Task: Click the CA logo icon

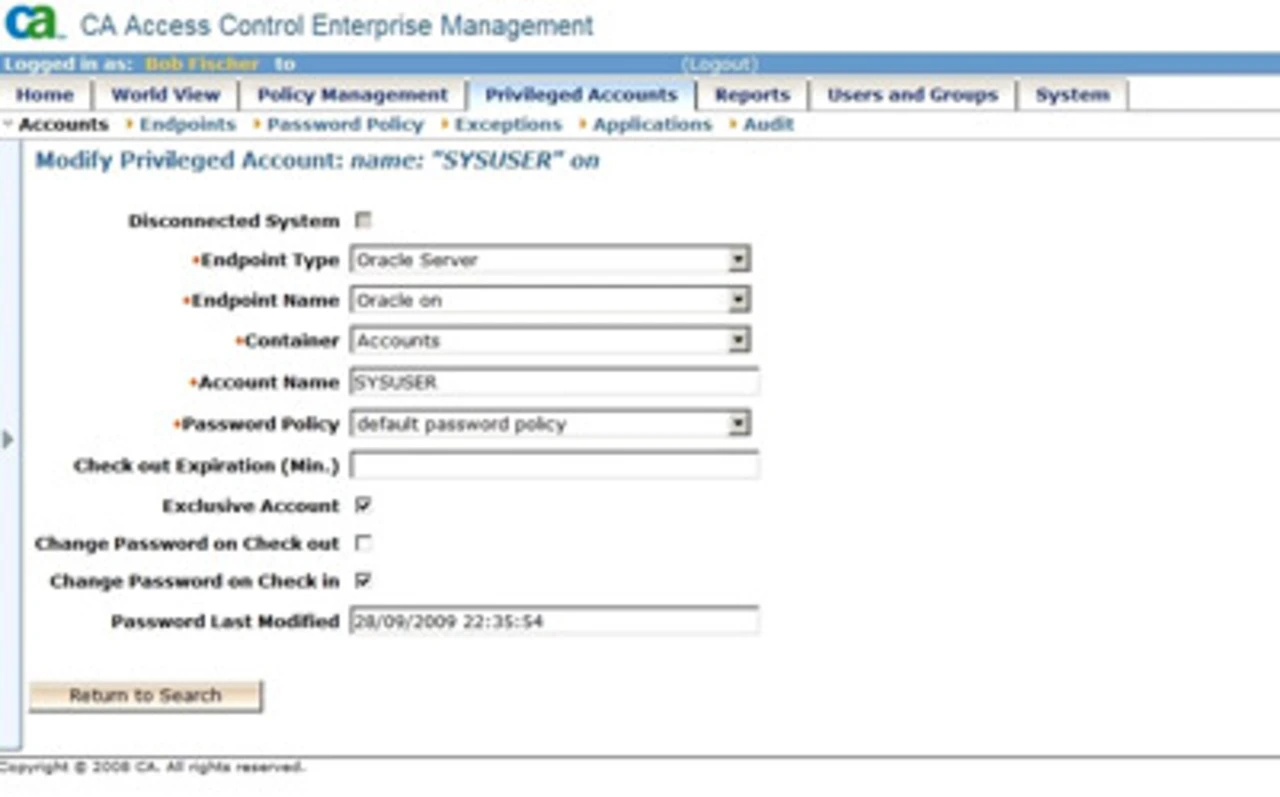Action: click(x=33, y=22)
